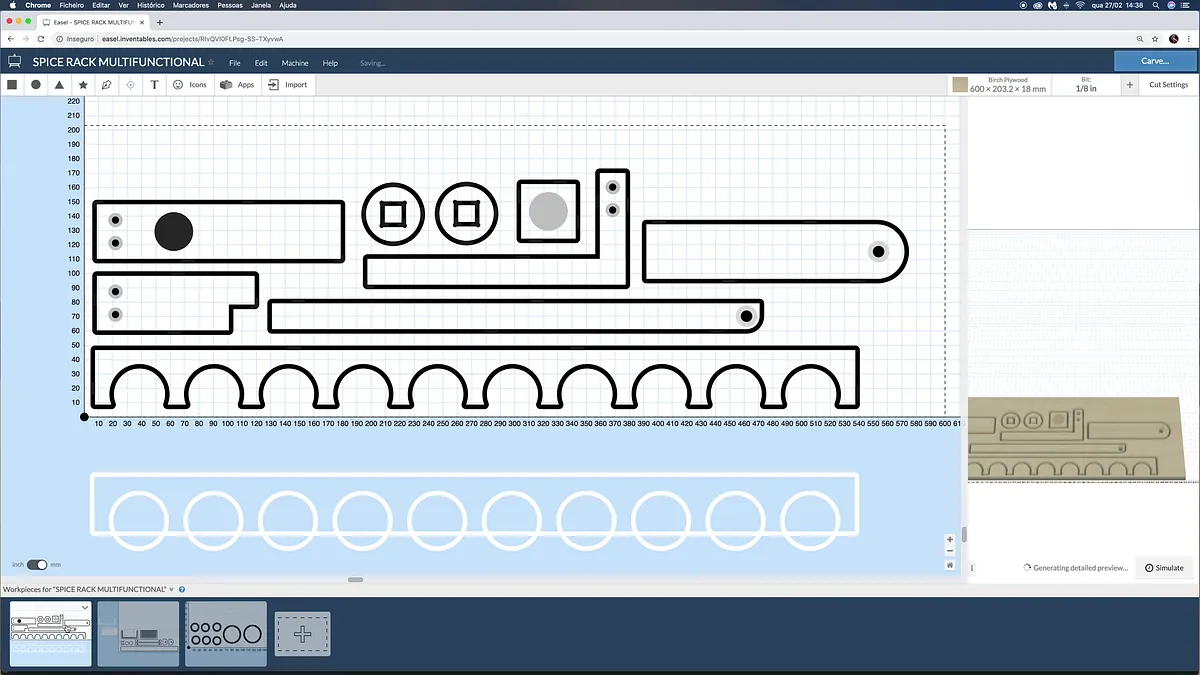Viewport: 1200px width, 675px height.
Task: Click the horizontal panel divider handle
Action: (355, 580)
